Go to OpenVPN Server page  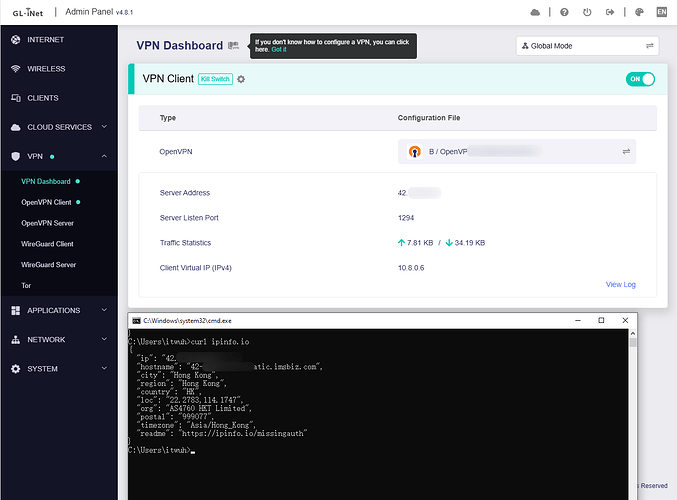pos(47,223)
